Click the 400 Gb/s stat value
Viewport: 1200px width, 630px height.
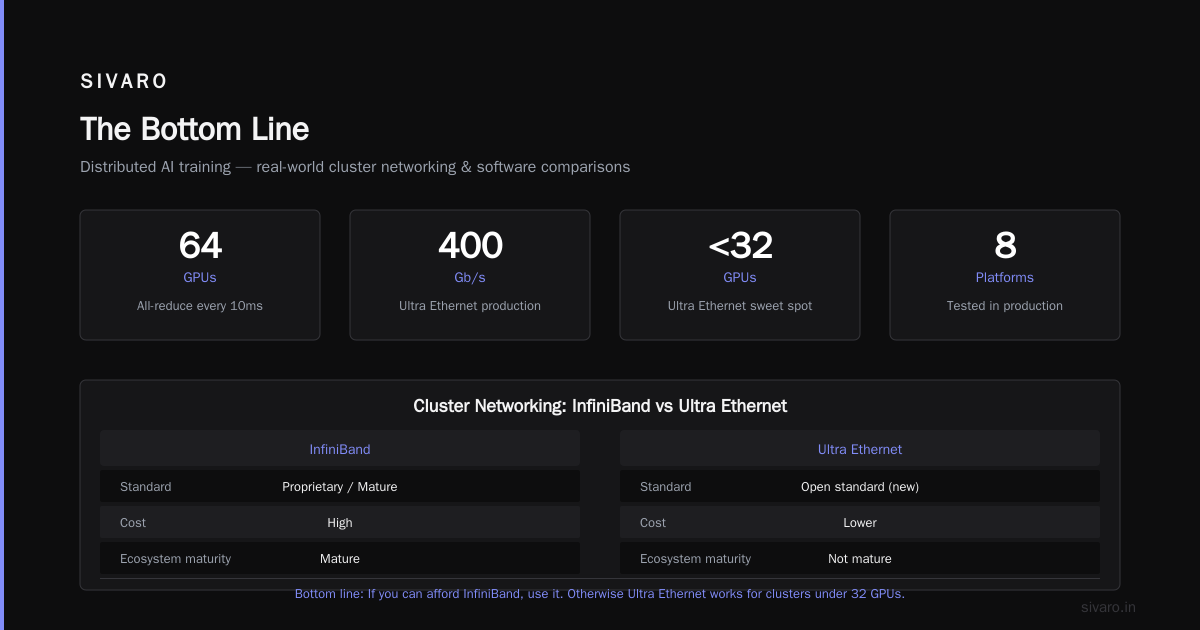click(x=470, y=245)
